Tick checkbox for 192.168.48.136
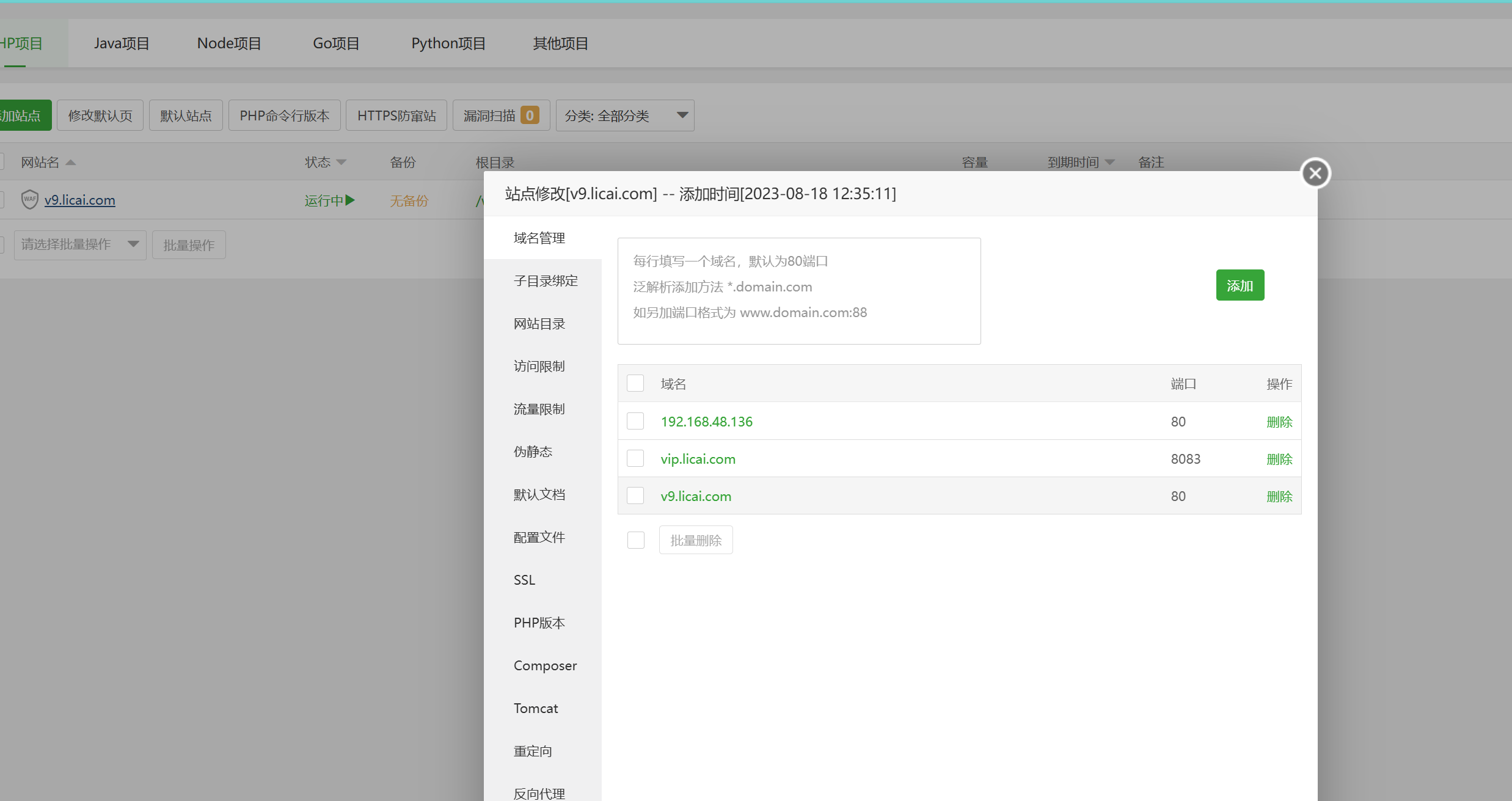This screenshot has width=1512, height=801. (635, 421)
